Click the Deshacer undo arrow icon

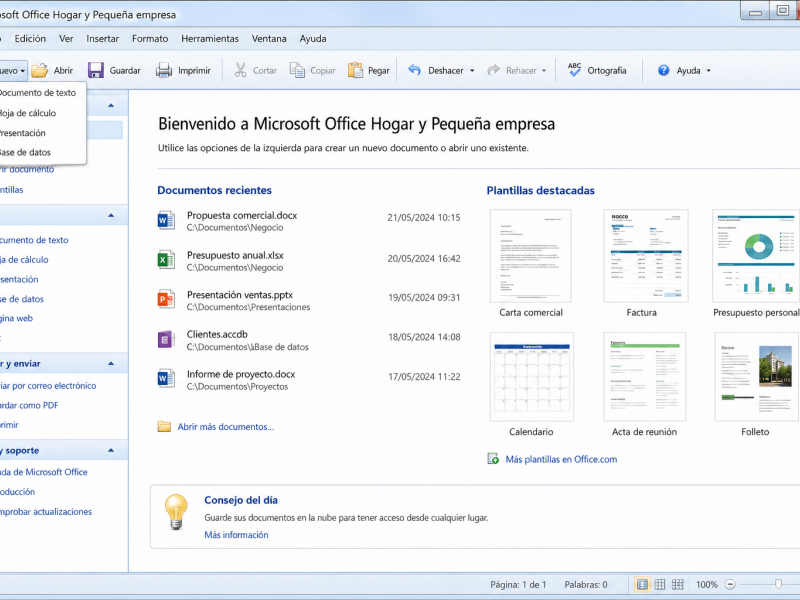click(414, 70)
